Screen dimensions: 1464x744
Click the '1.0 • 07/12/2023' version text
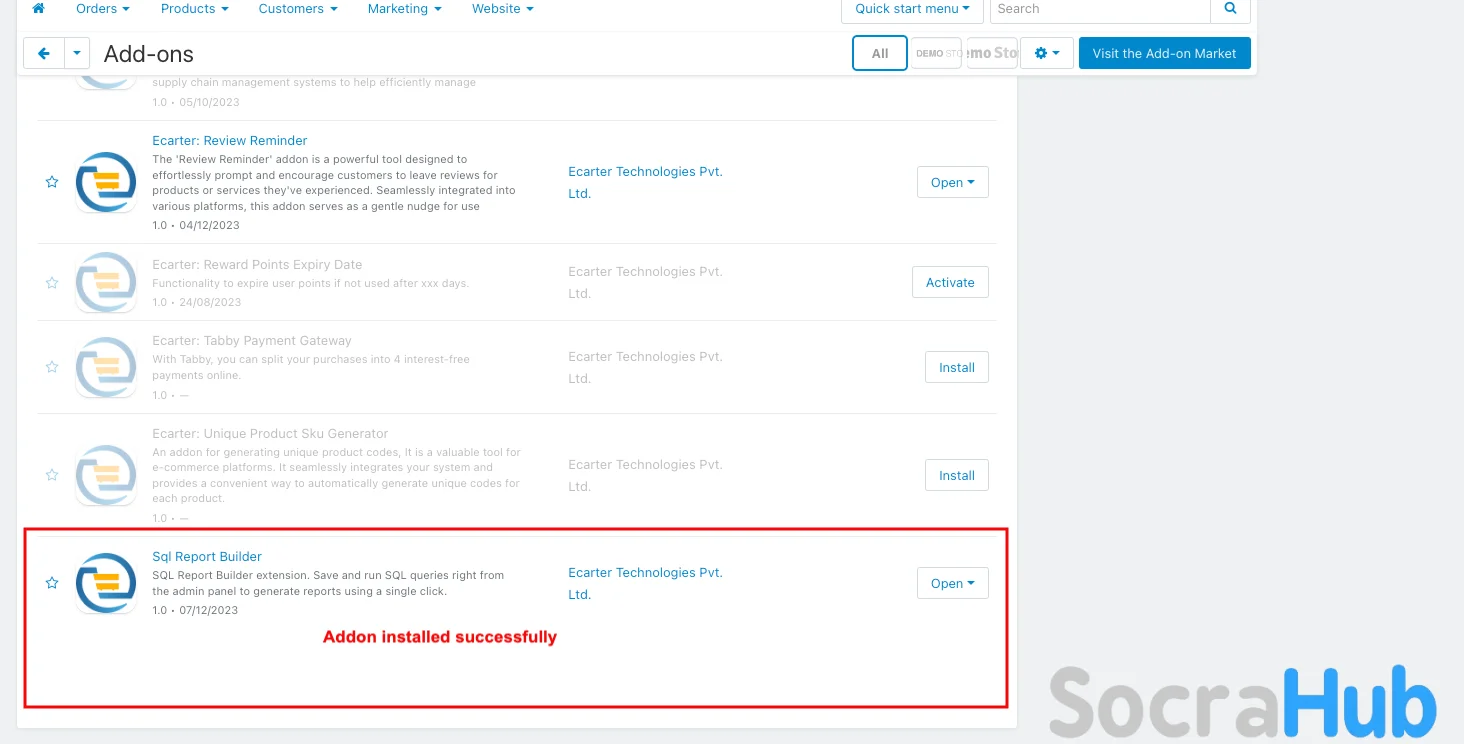click(x=195, y=610)
